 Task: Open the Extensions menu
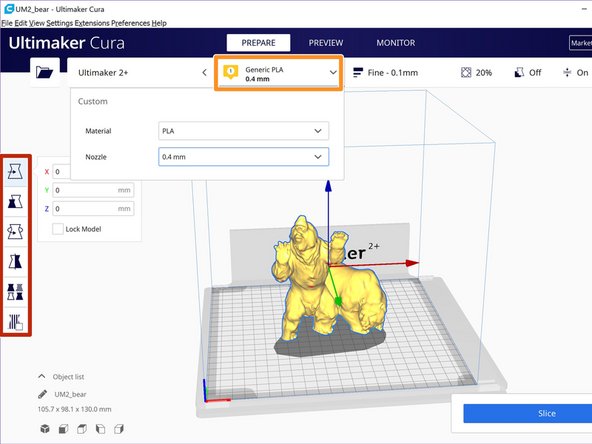coord(92,23)
